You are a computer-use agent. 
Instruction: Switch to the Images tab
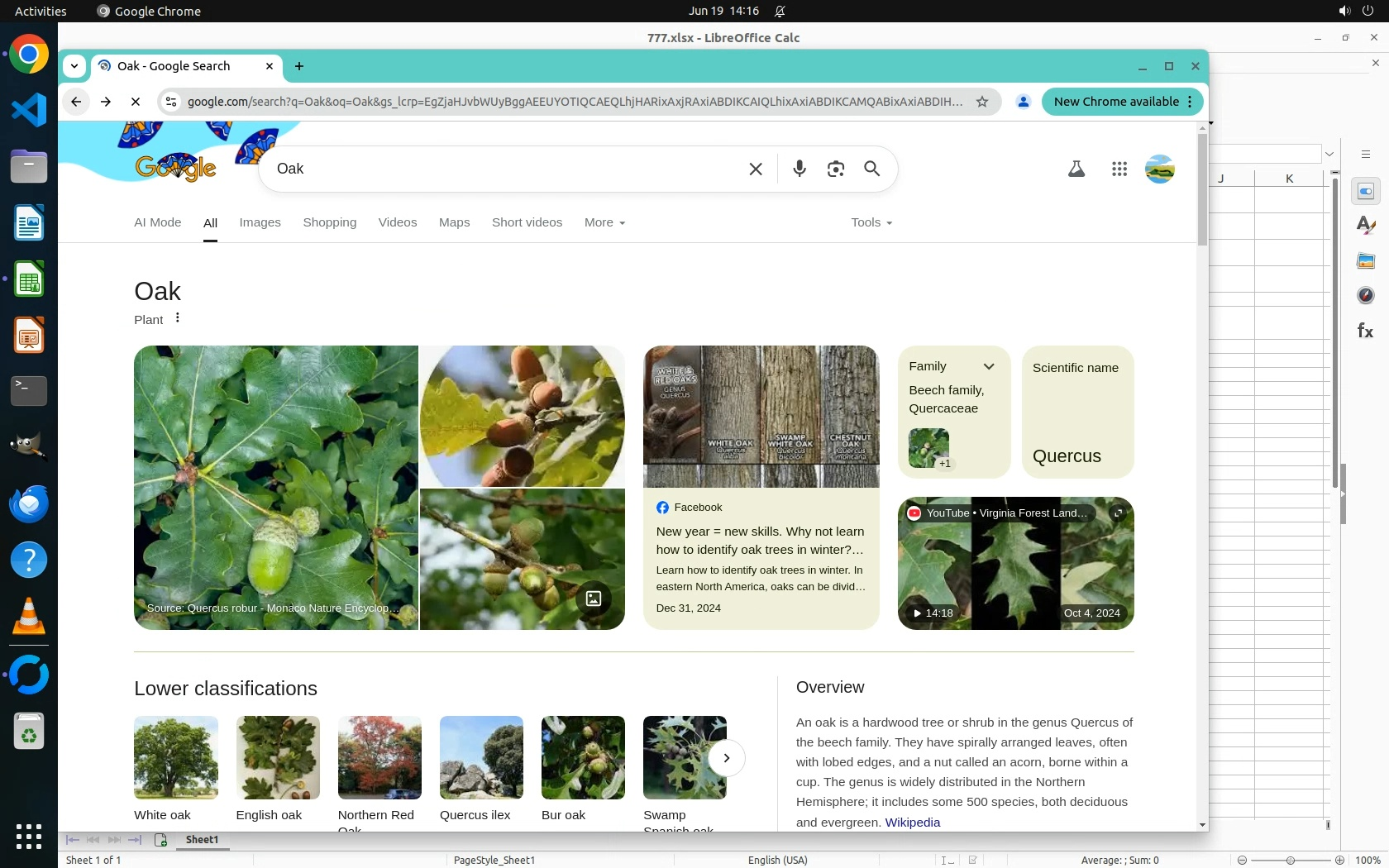[260, 222]
